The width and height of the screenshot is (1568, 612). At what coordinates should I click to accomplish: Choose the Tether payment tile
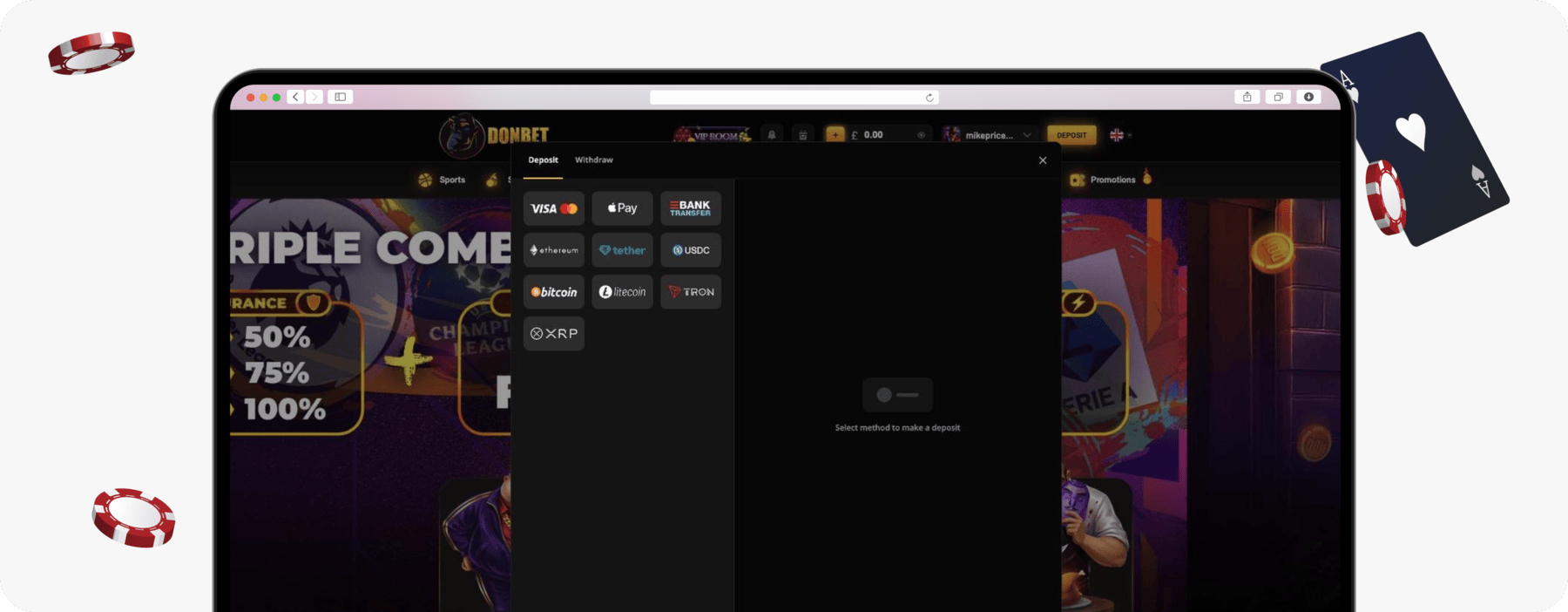click(622, 250)
